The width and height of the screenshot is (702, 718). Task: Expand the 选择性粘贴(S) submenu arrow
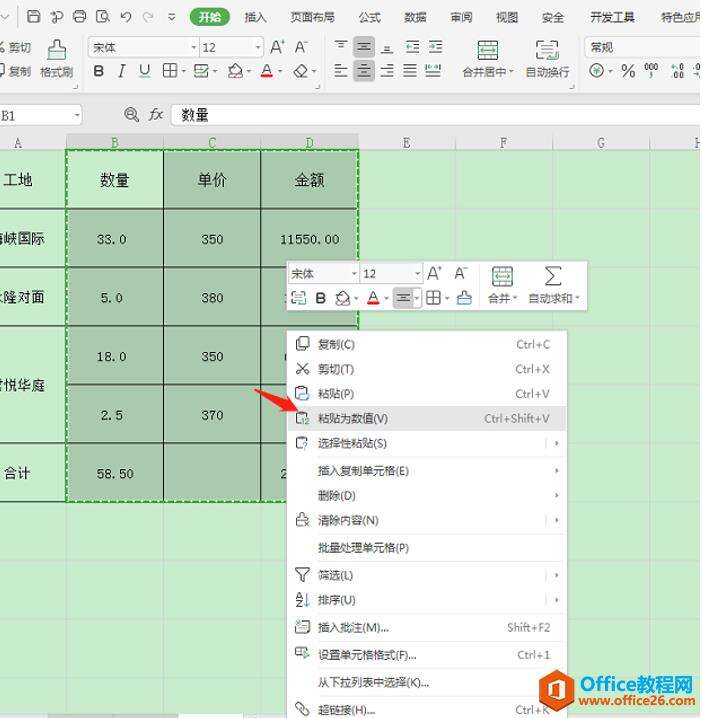click(x=556, y=443)
